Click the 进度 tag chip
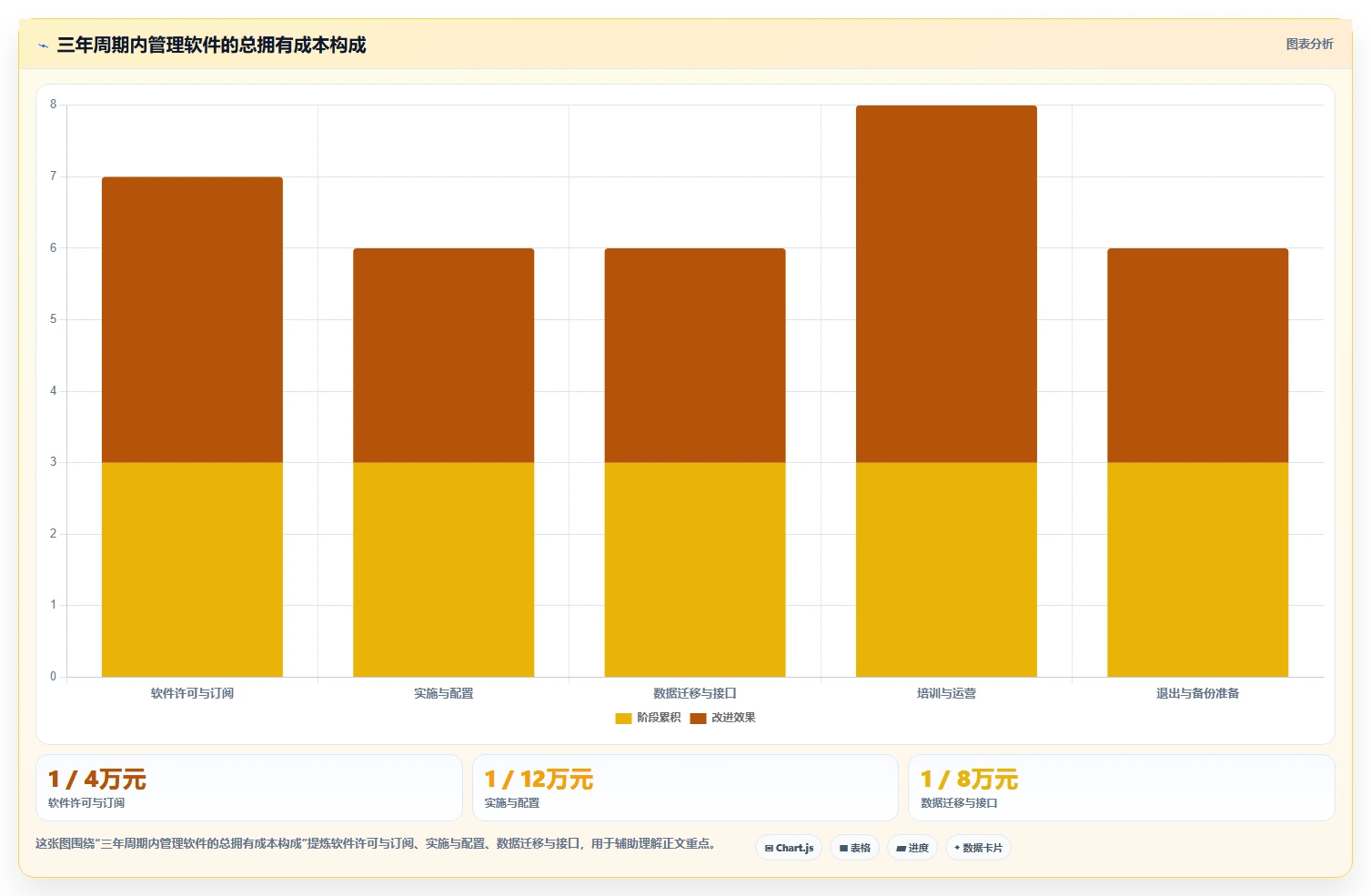 (x=912, y=848)
